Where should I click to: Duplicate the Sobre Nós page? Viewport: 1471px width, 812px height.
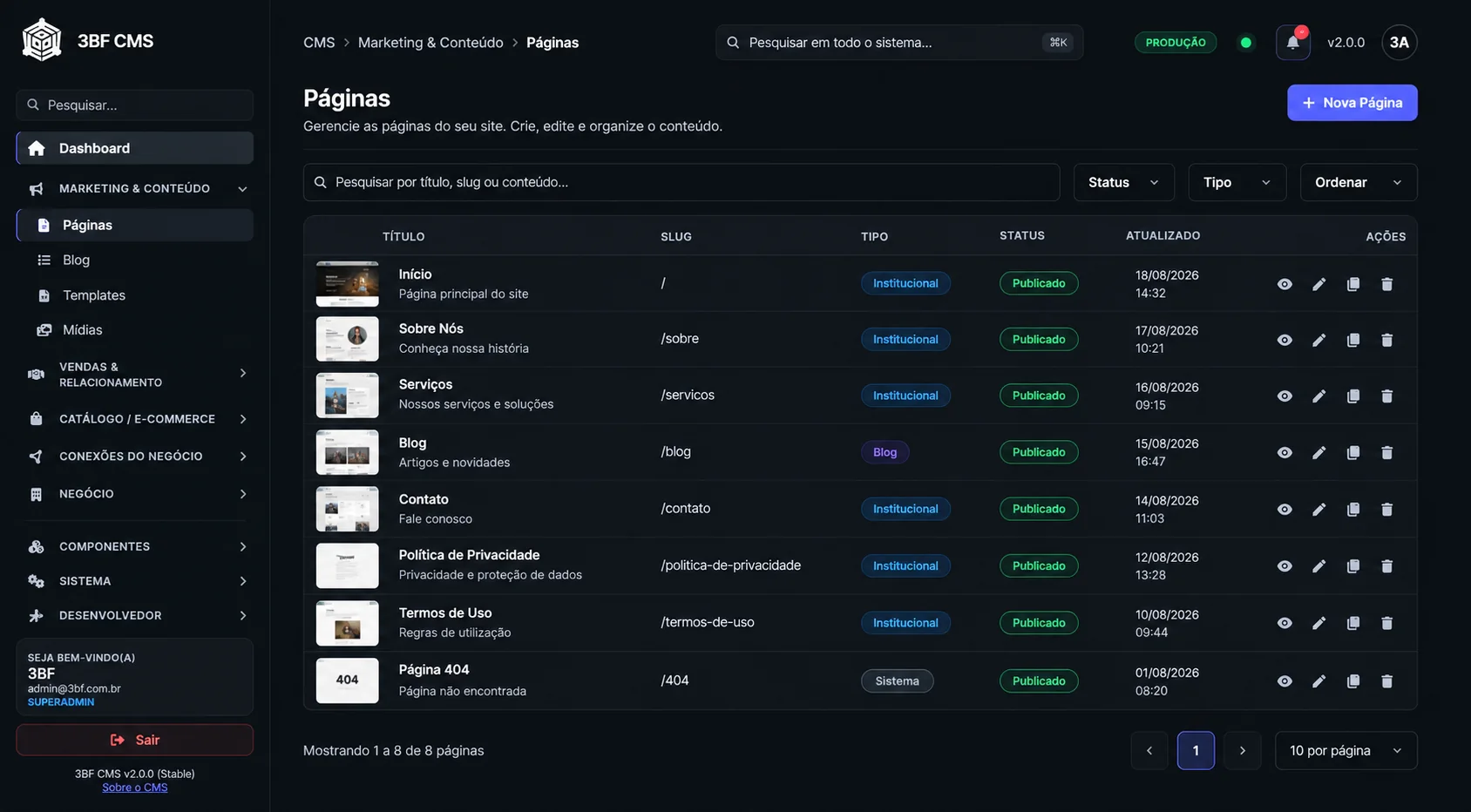click(x=1352, y=340)
